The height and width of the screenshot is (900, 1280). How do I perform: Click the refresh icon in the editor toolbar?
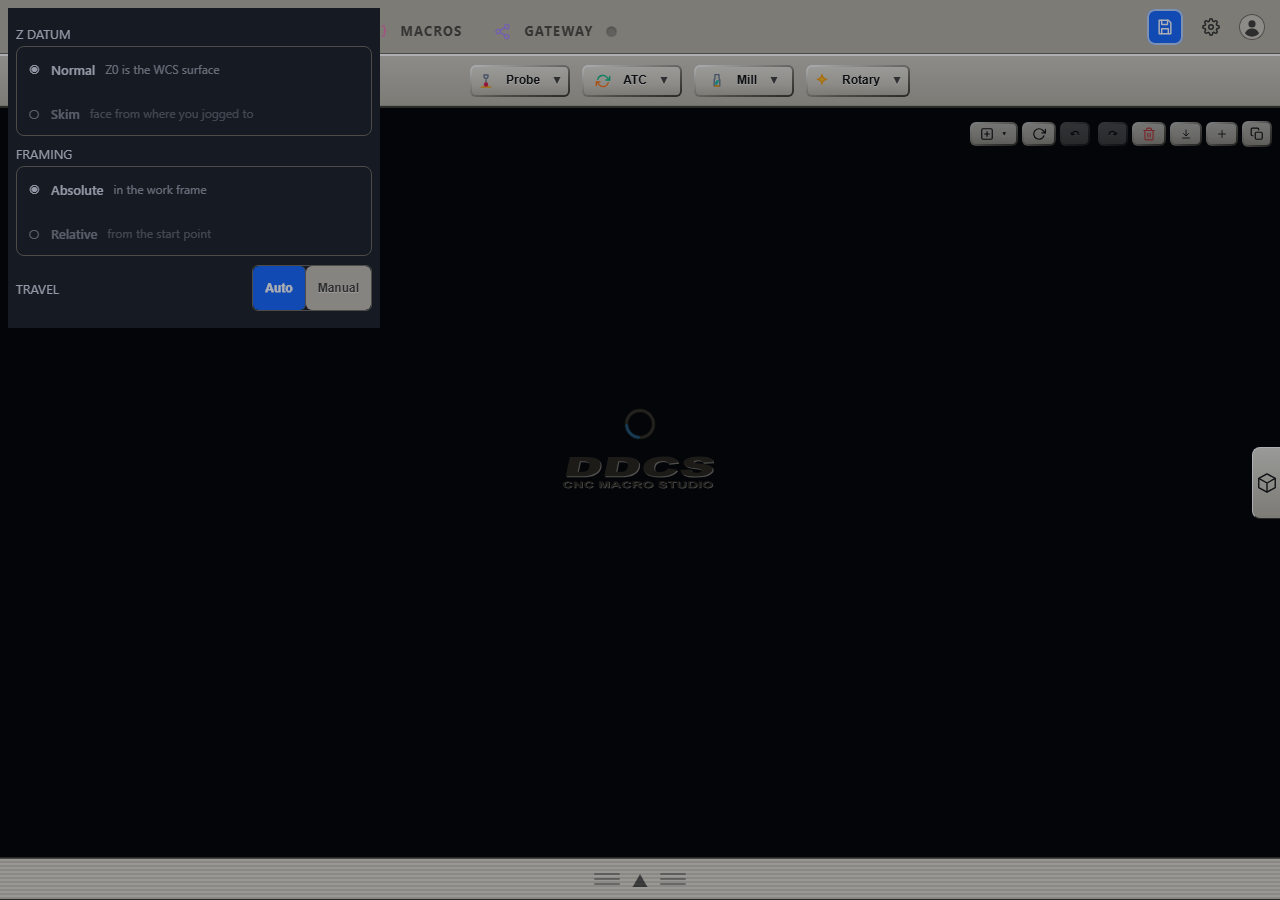tap(1039, 134)
